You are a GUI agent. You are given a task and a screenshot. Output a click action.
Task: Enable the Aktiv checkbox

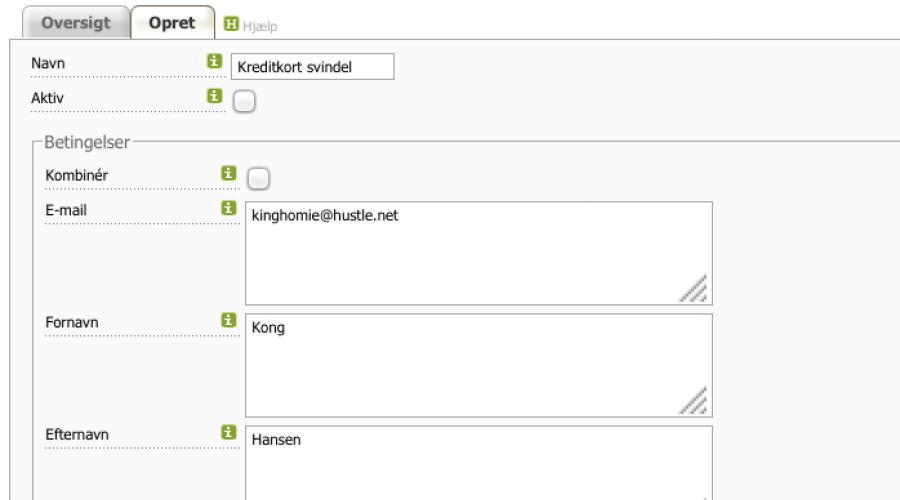(244, 102)
